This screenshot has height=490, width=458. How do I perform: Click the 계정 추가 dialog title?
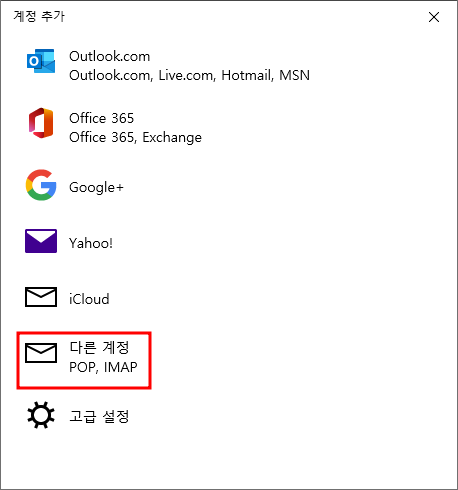coord(39,16)
